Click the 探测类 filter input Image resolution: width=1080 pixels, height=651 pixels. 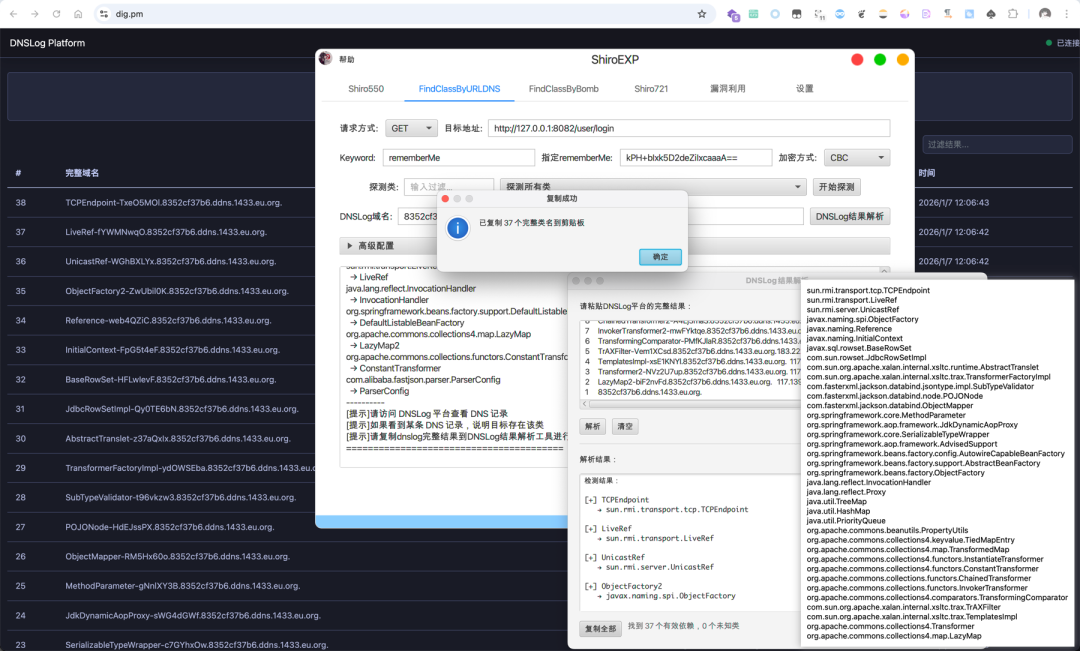point(448,187)
